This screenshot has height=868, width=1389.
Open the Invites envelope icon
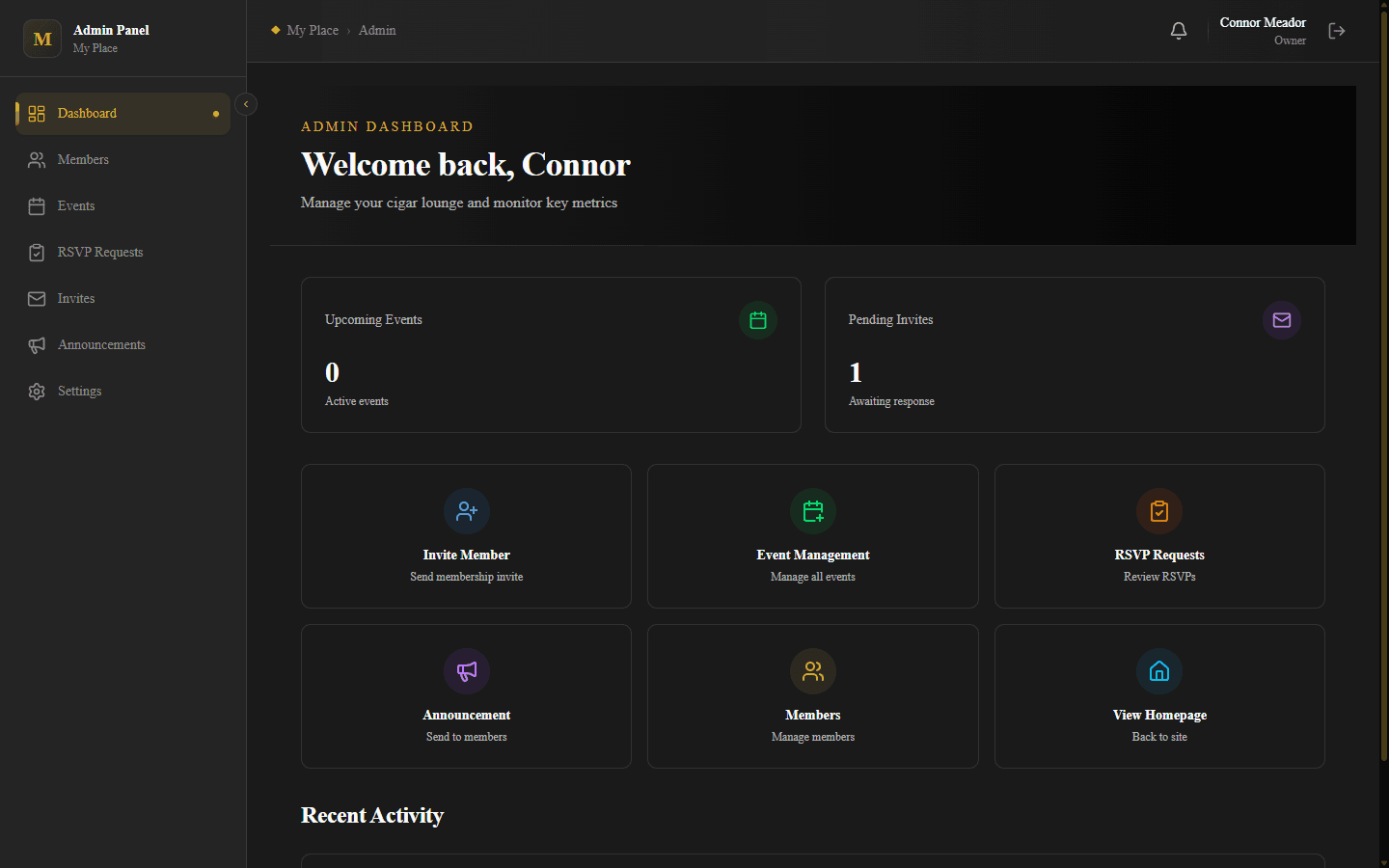point(37,298)
